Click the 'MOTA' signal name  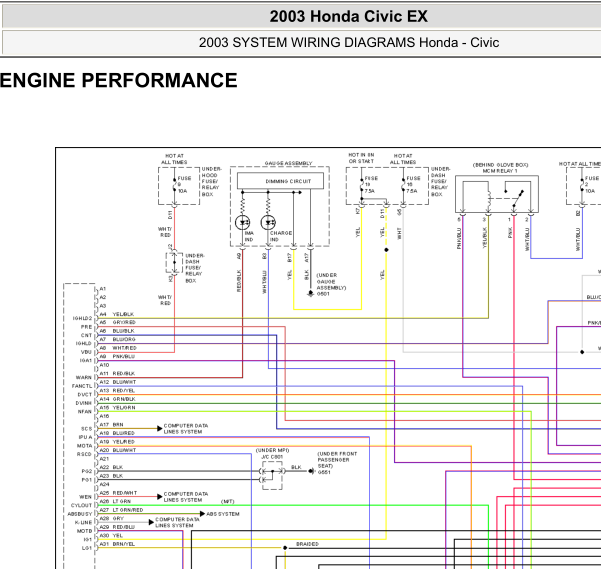[84, 446]
